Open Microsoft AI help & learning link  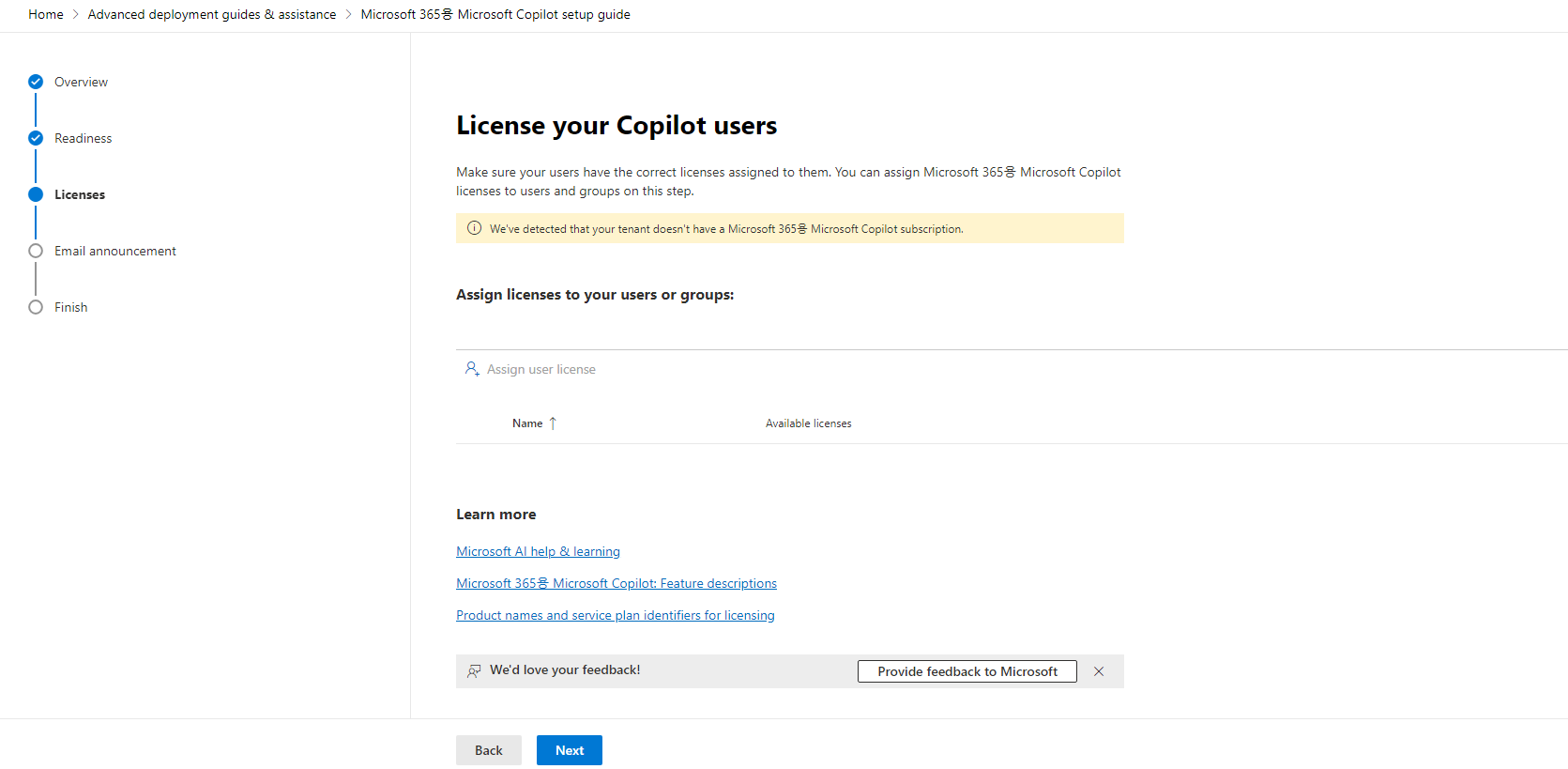538,551
